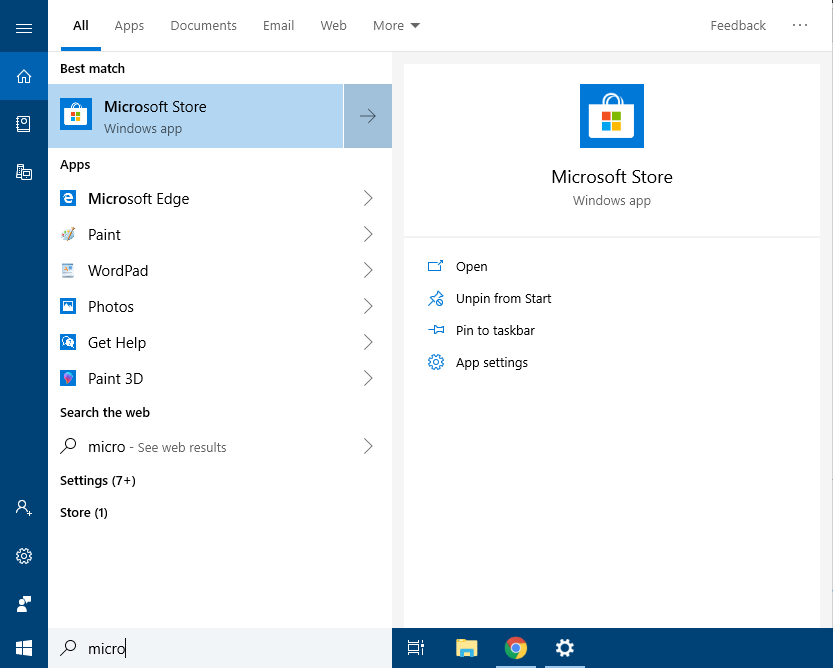Expand Paint 3D result chevron
The image size is (833, 668).
[368, 378]
